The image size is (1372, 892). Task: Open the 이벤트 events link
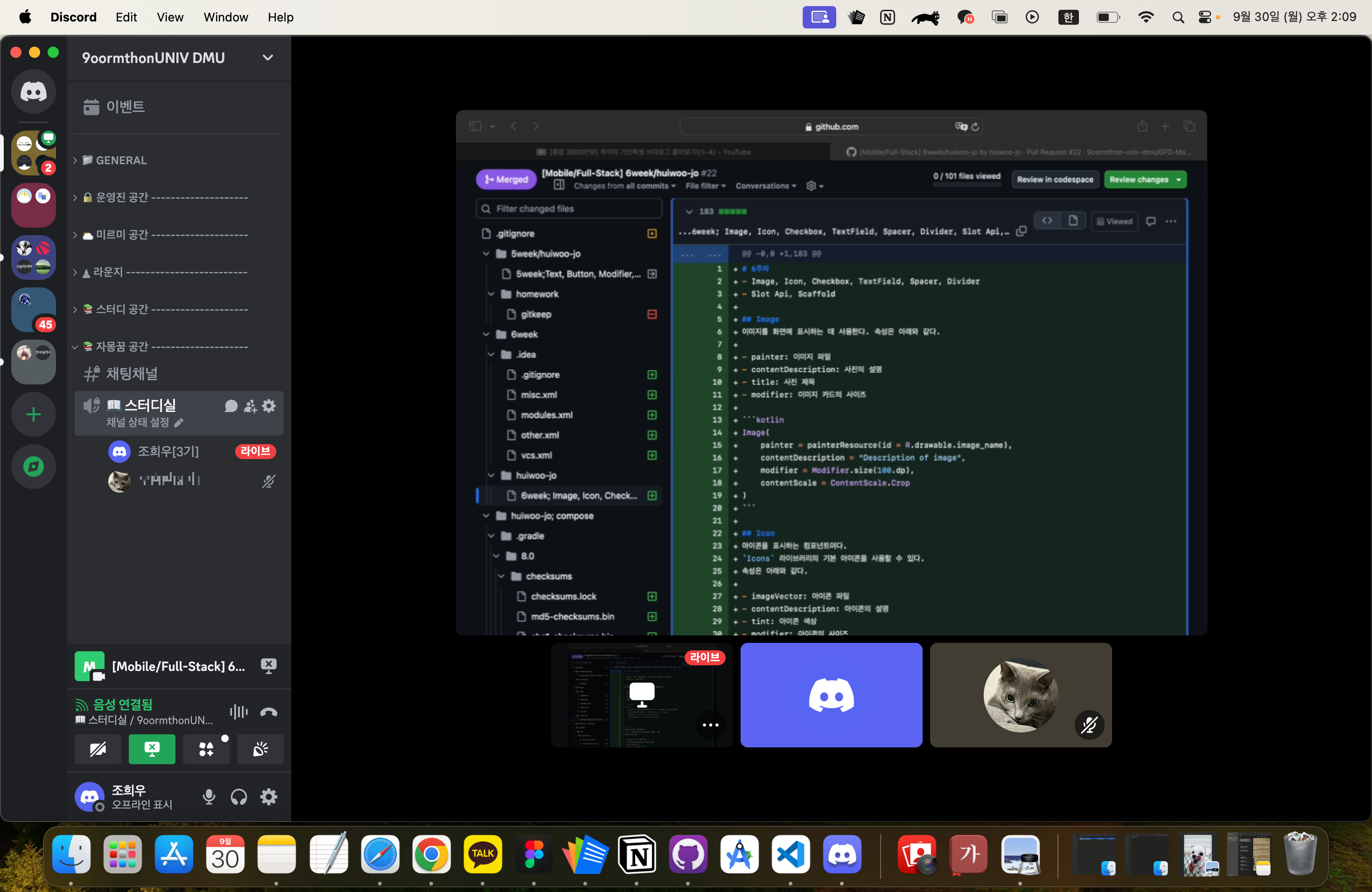coord(125,107)
